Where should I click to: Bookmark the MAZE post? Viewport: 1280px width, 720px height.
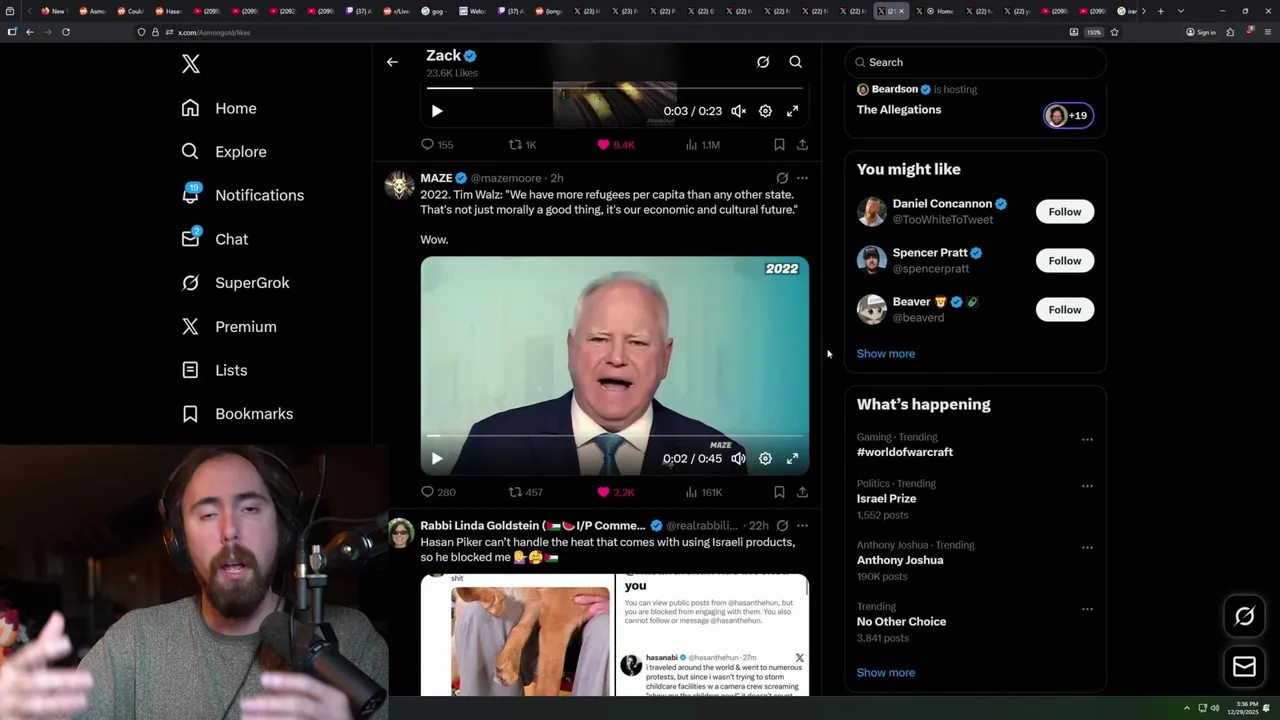tap(779, 492)
